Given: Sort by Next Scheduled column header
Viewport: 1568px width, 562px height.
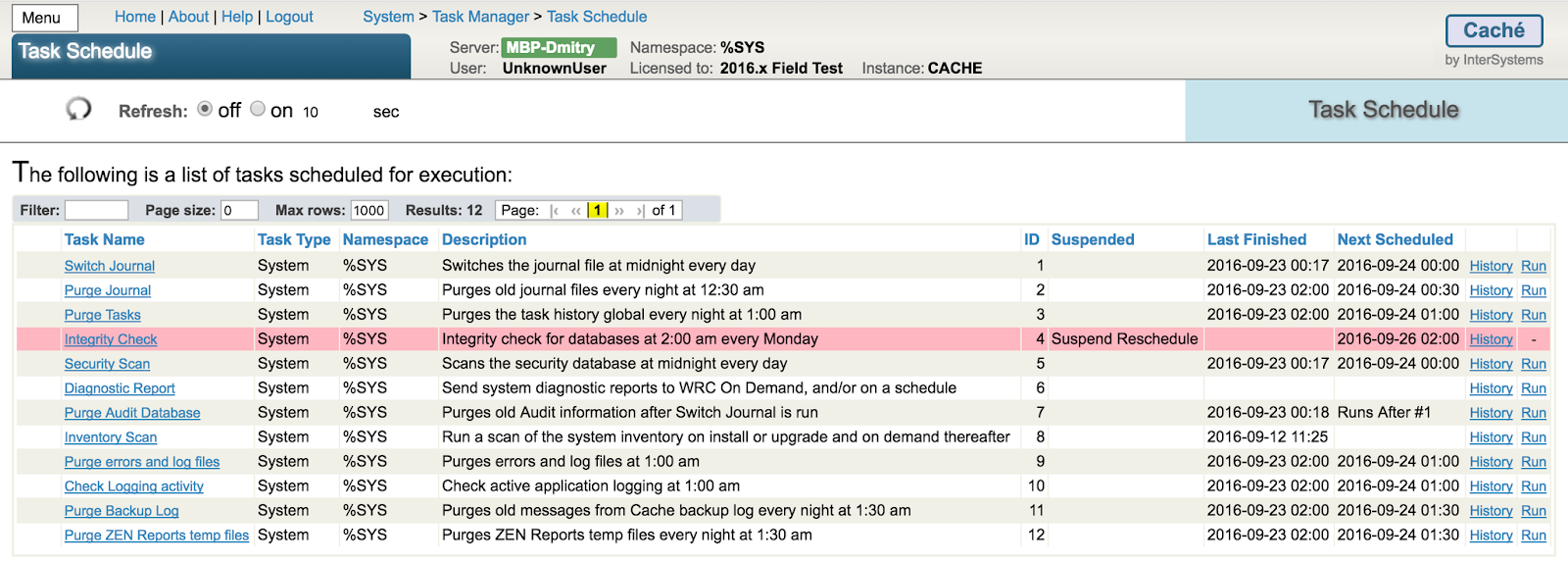Looking at the screenshot, I should pyautogui.click(x=1395, y=239).
